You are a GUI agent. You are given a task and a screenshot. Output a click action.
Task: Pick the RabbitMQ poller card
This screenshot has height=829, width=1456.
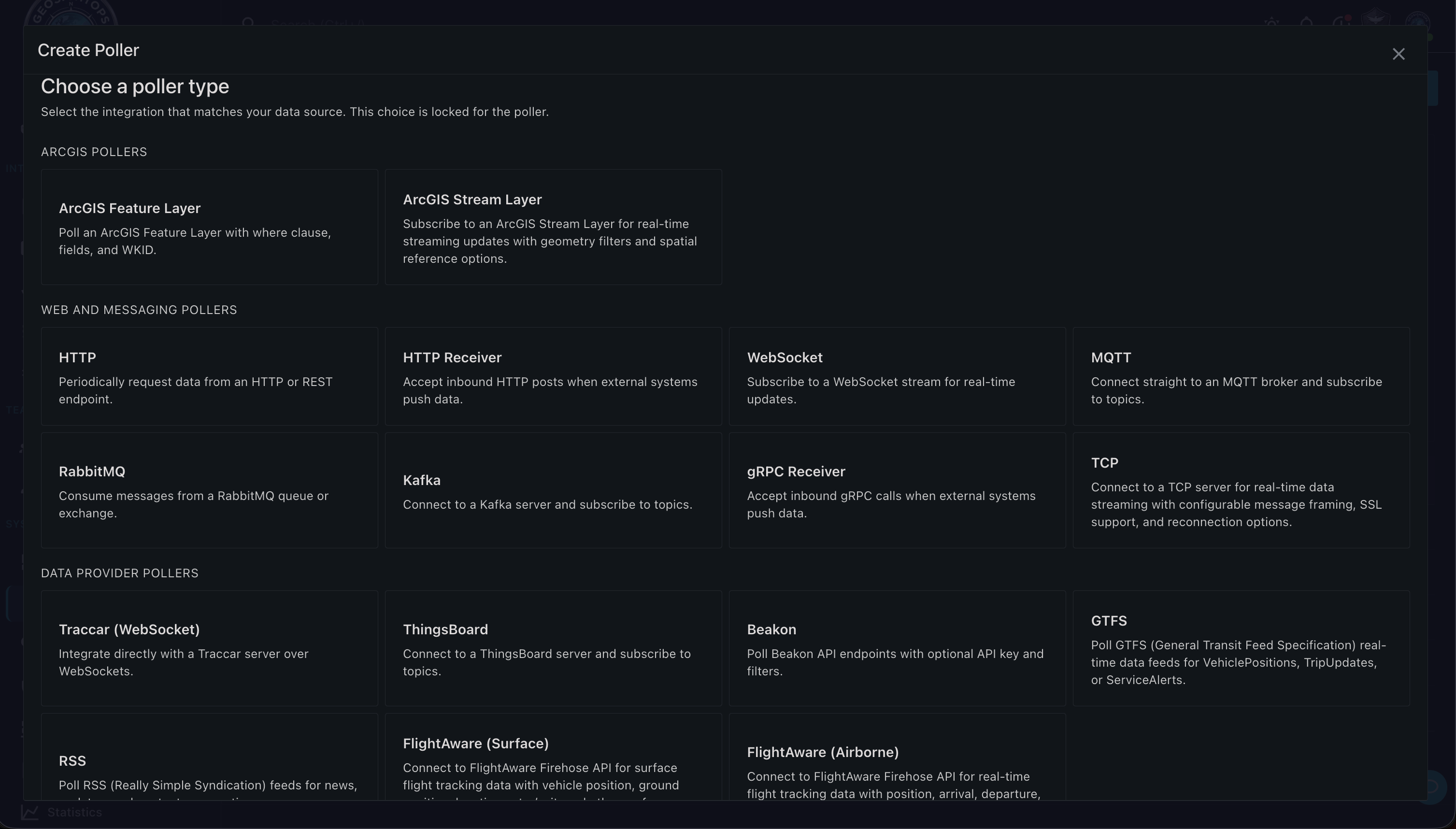(x=210, y=490)
